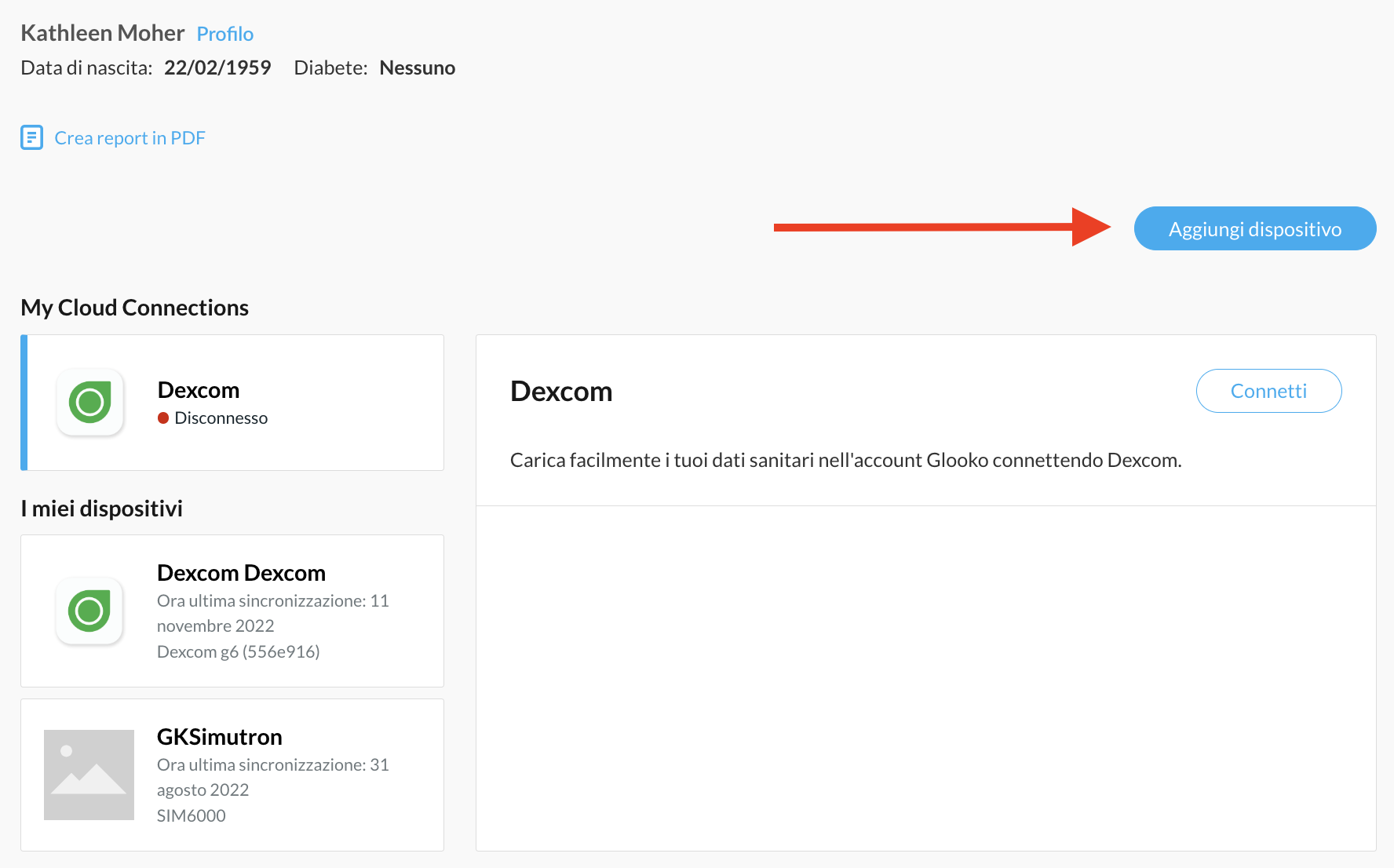Viewport: 1394px width, 868px height.
Task: Open Crea report in PDF link
Action: pos(130,138)
